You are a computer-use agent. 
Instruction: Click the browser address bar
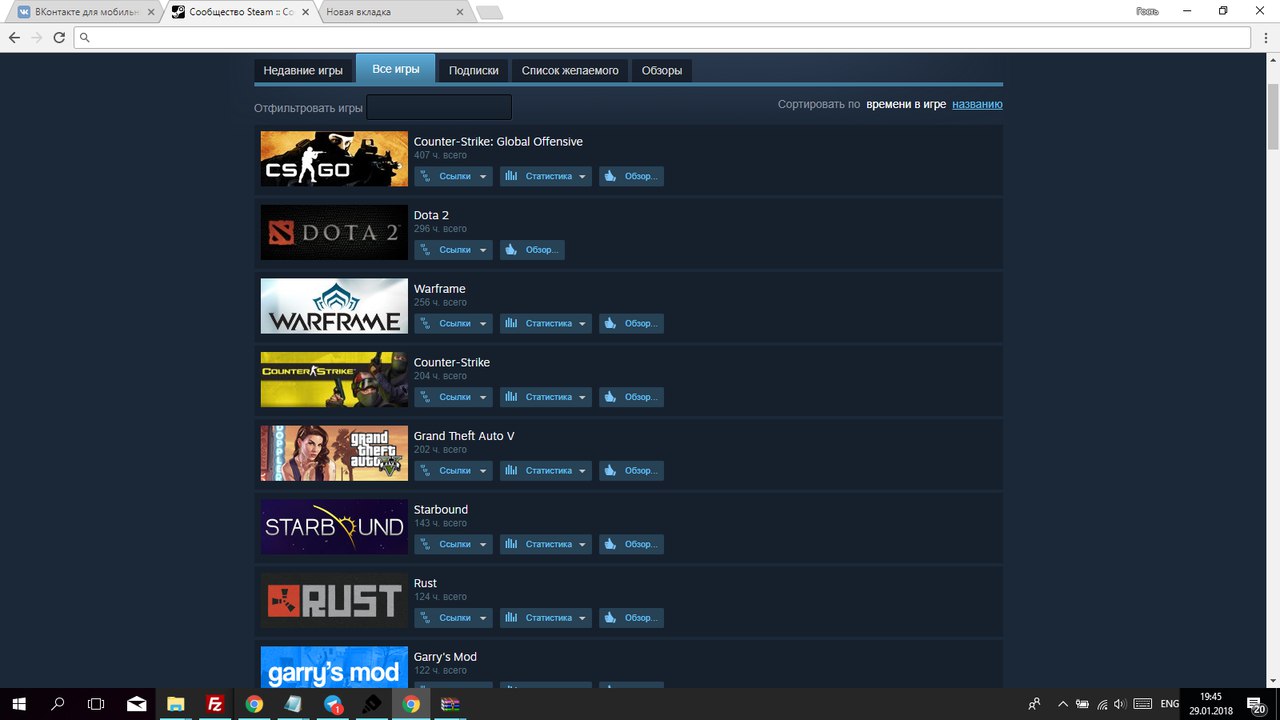(663, 37)
